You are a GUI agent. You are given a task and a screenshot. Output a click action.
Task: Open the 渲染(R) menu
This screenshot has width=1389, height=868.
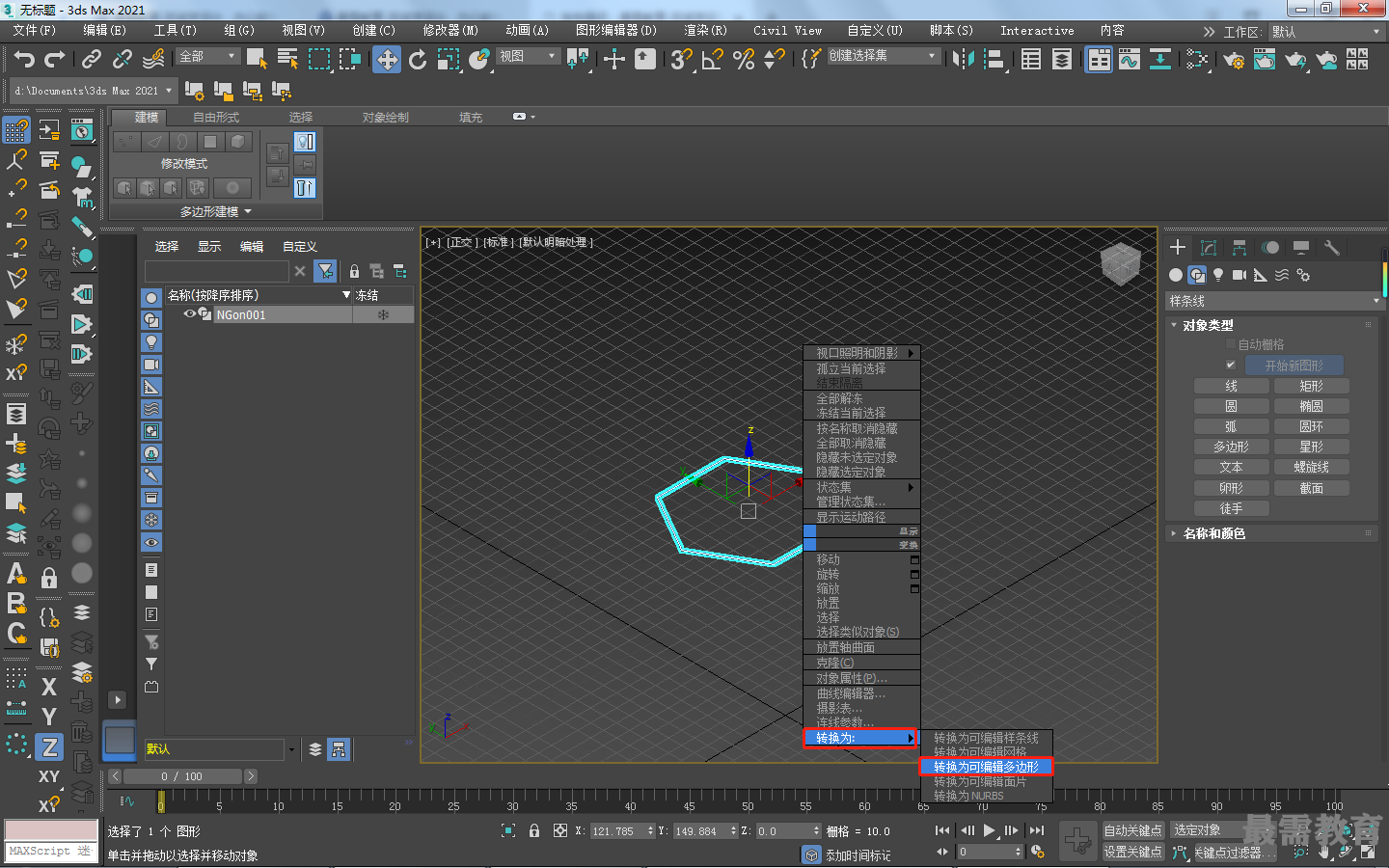[705, 31]
